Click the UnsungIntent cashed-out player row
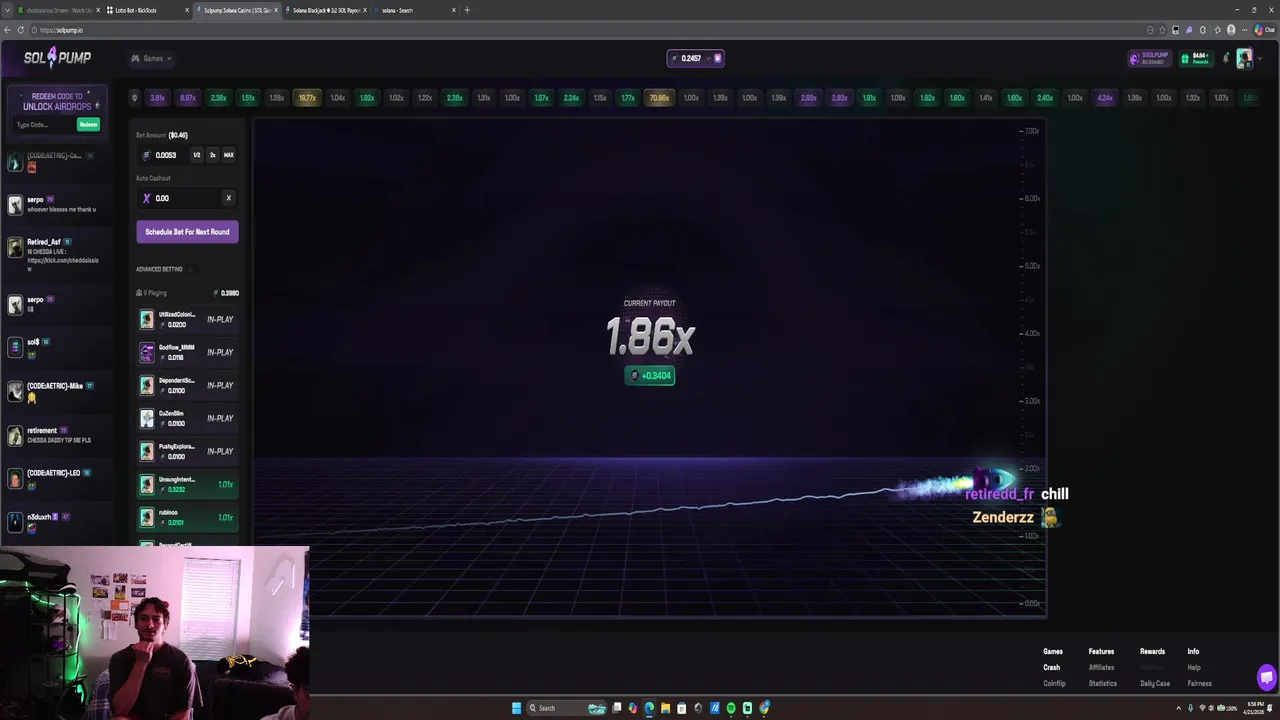Screen dimensions: 1280x720 click(x=187, y=484)
